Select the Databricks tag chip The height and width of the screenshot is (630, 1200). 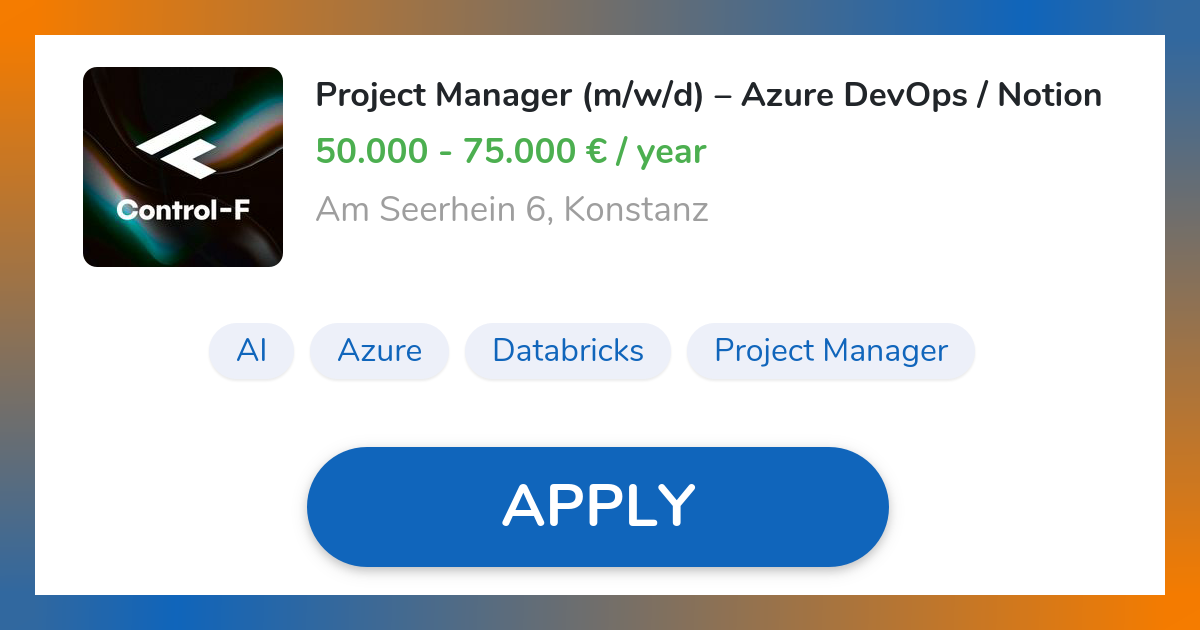pos(568,351)
